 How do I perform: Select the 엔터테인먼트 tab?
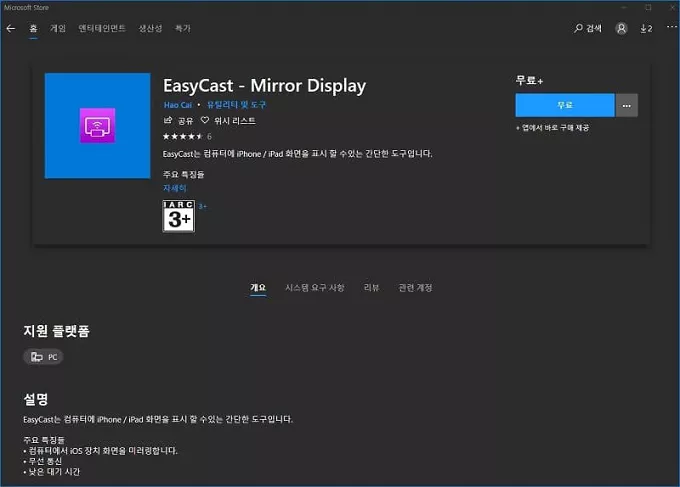click(102, 29)
